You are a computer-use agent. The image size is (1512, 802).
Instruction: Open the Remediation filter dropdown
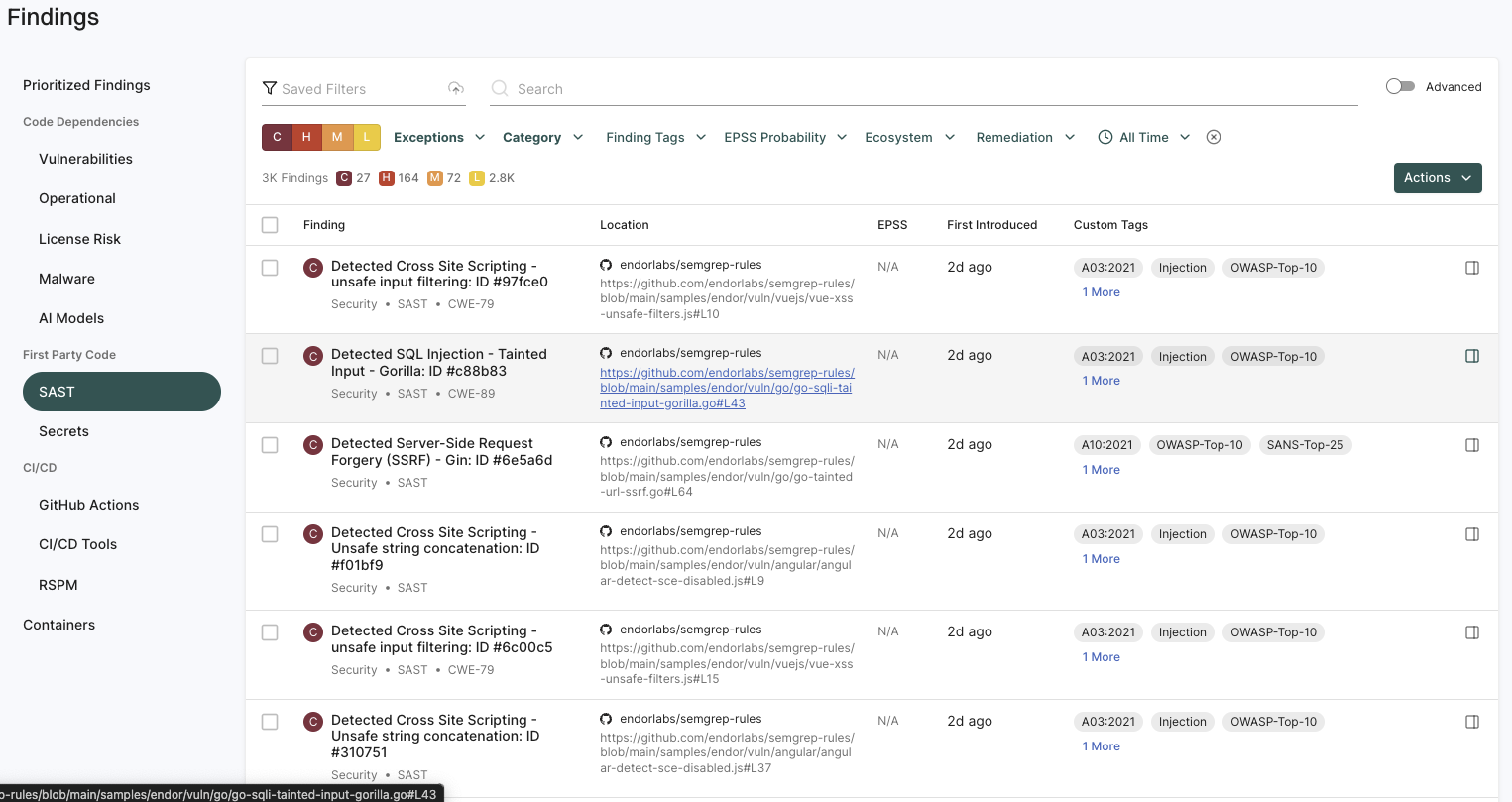(x=1025, y=137)
